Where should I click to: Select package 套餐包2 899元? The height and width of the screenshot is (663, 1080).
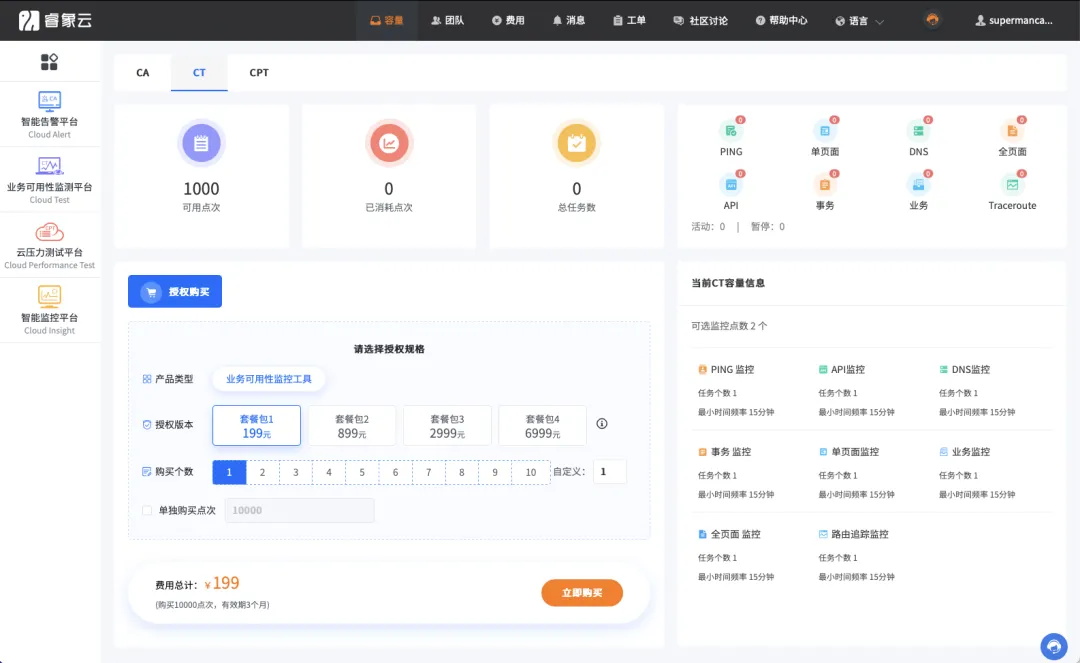[x=352, y=425]
